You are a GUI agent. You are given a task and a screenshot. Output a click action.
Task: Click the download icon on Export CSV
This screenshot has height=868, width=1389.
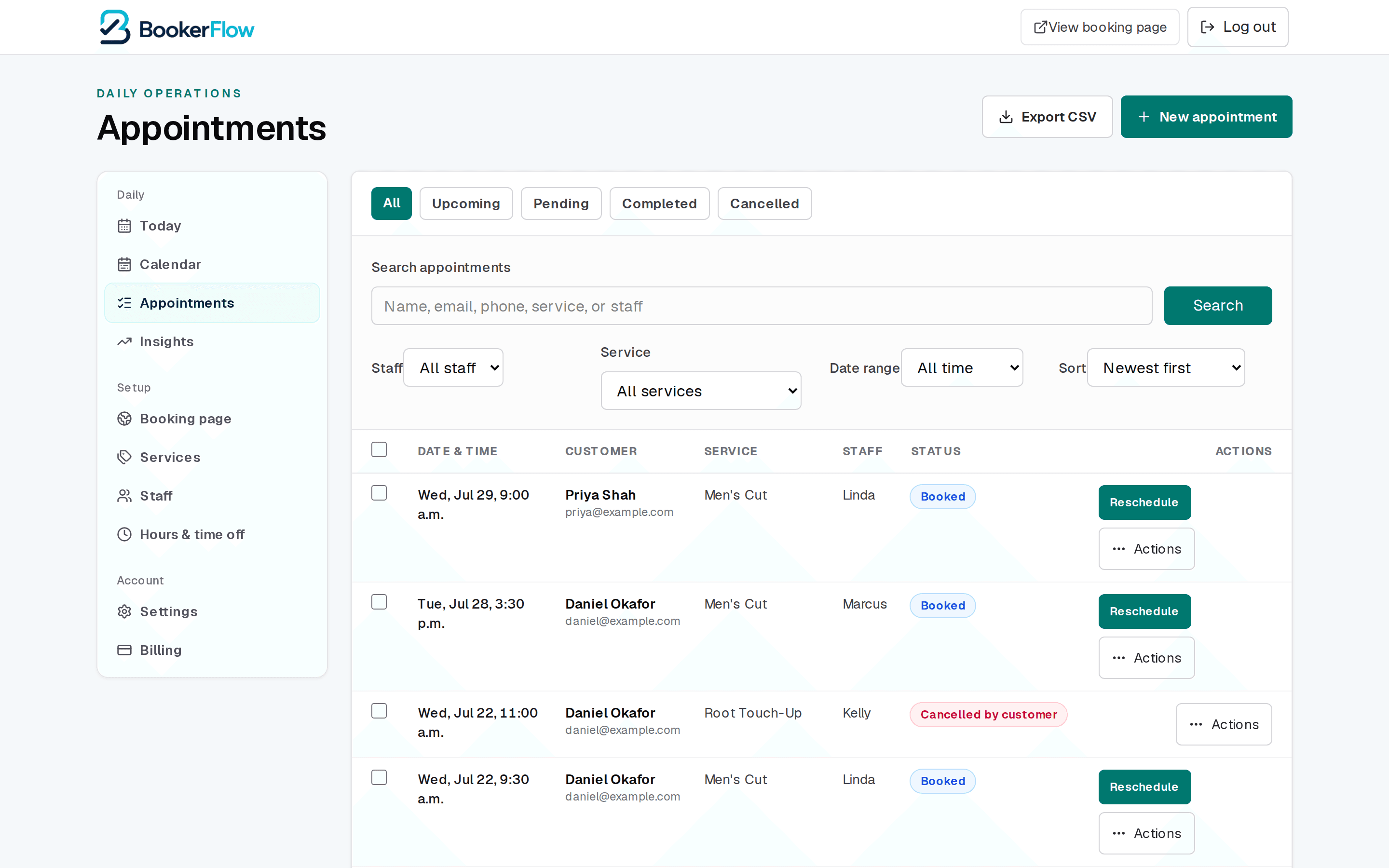coord(1006,117)
